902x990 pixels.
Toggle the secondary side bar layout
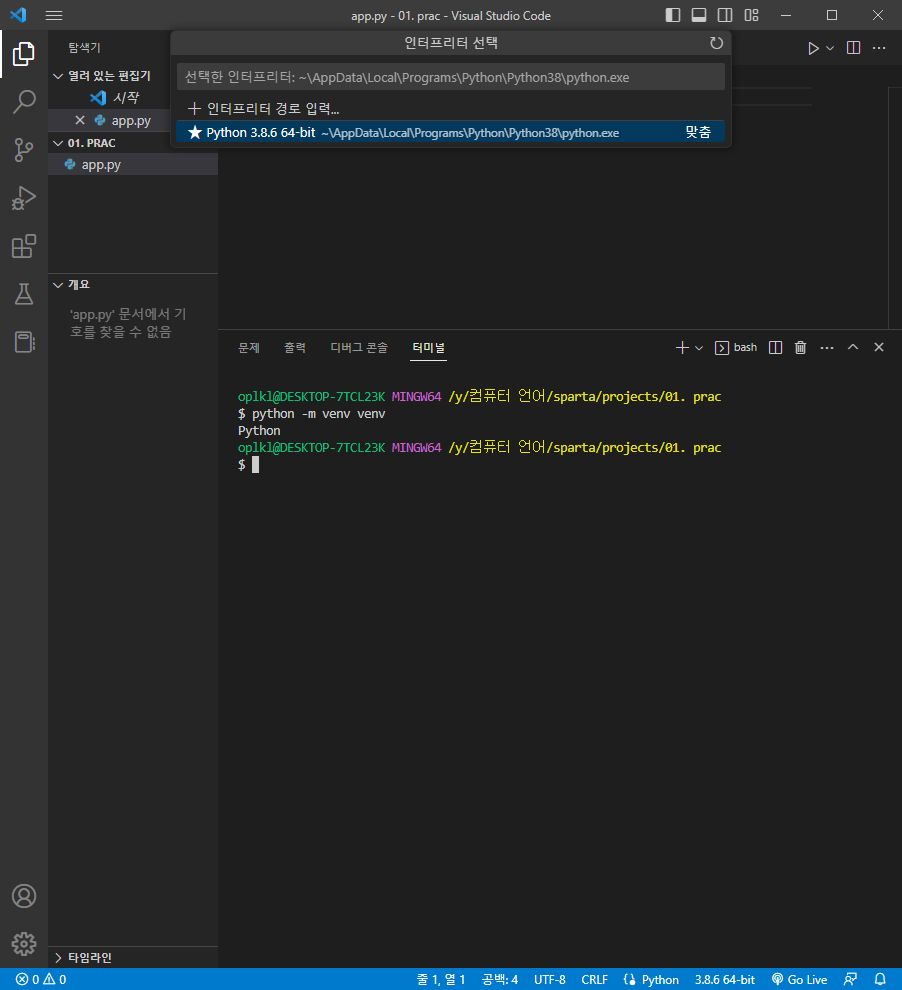click(725, 15)
